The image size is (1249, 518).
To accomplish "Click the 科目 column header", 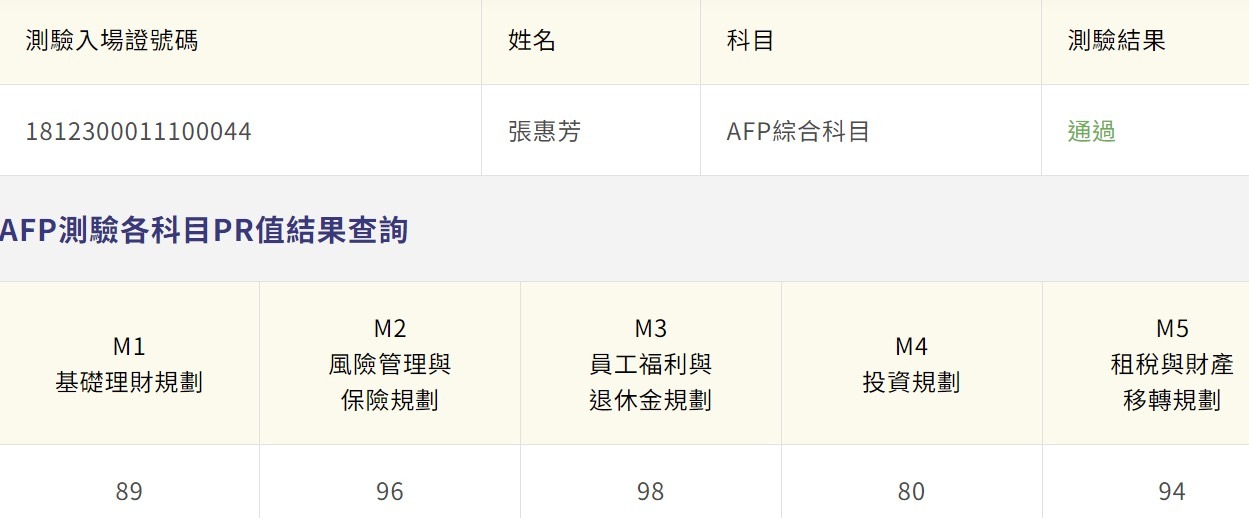I will point(750,41).
